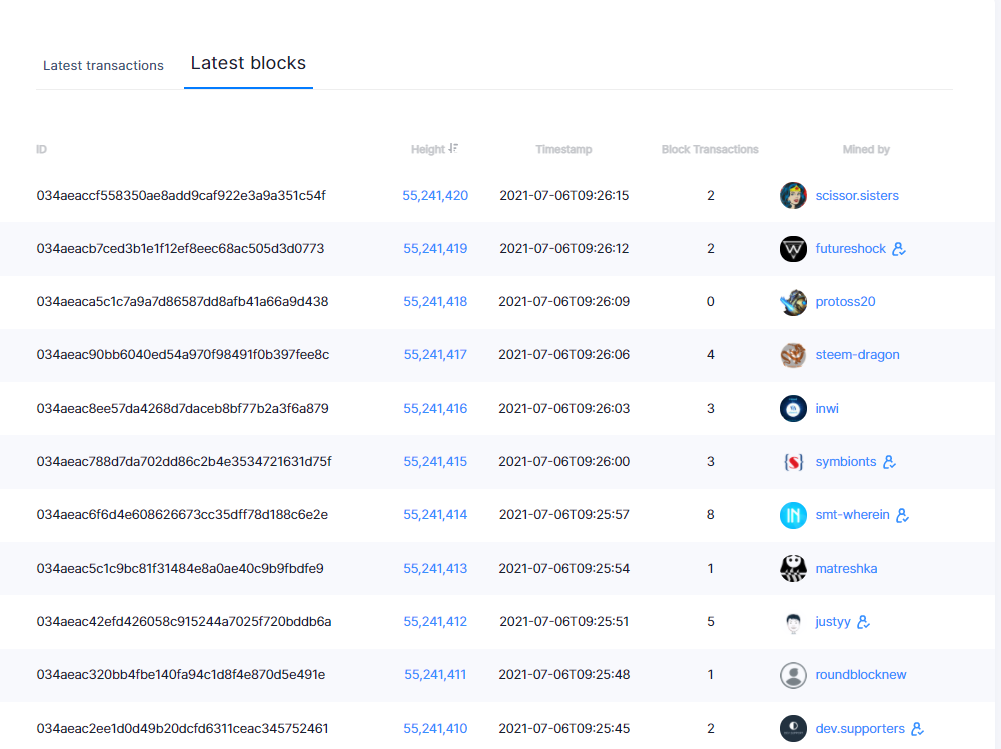Open block height 55,241,418
Image resolution: width=1001 pixels, height=749 pixels.
coord(435,301)
